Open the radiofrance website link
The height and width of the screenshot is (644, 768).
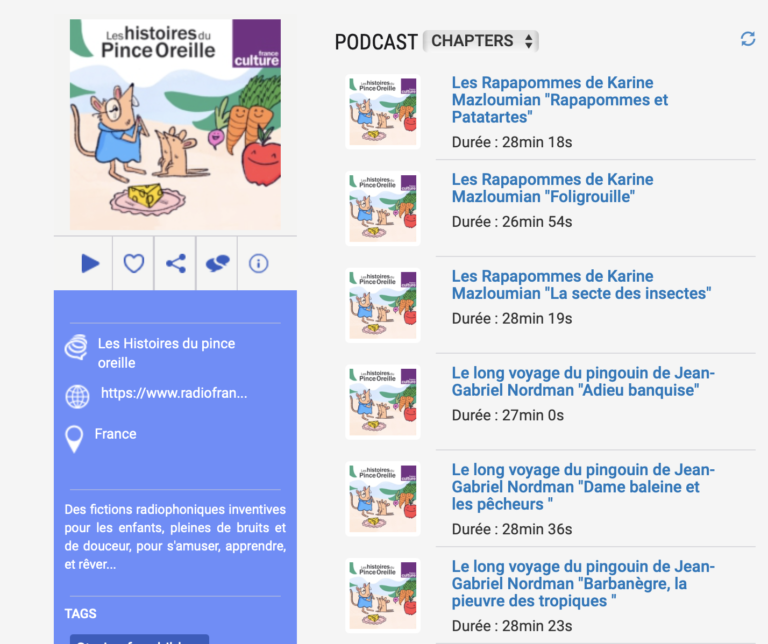[x=174, y=393]
